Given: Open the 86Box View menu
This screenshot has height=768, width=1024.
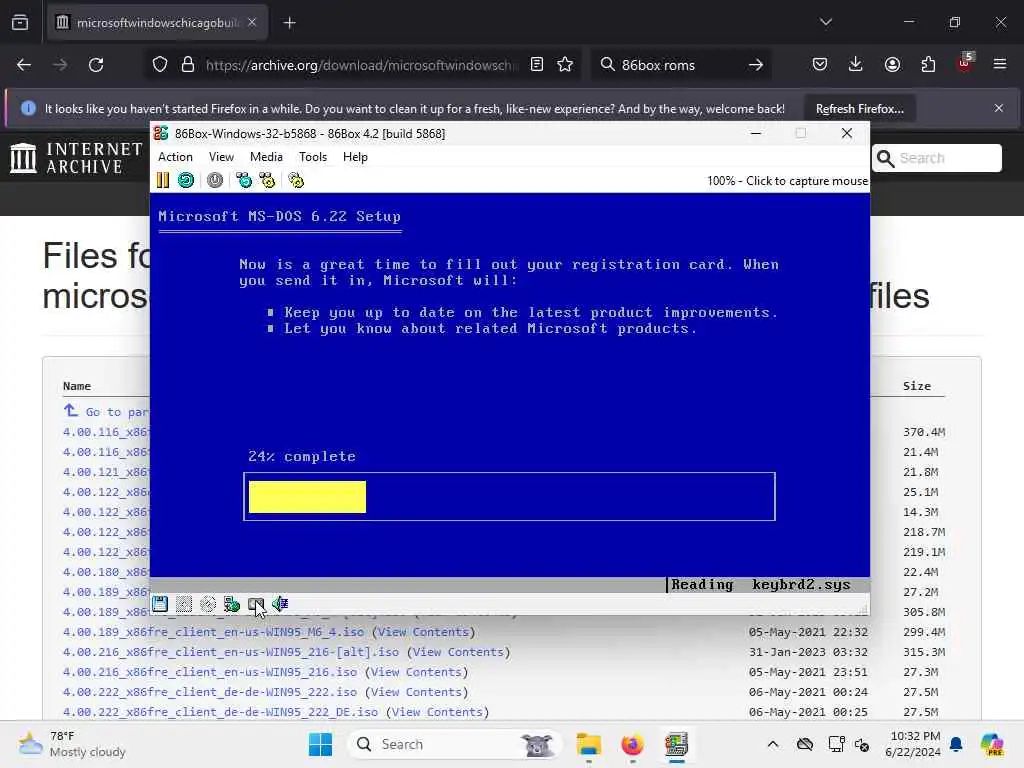Looking at the screenshot, I should point(221,157).
